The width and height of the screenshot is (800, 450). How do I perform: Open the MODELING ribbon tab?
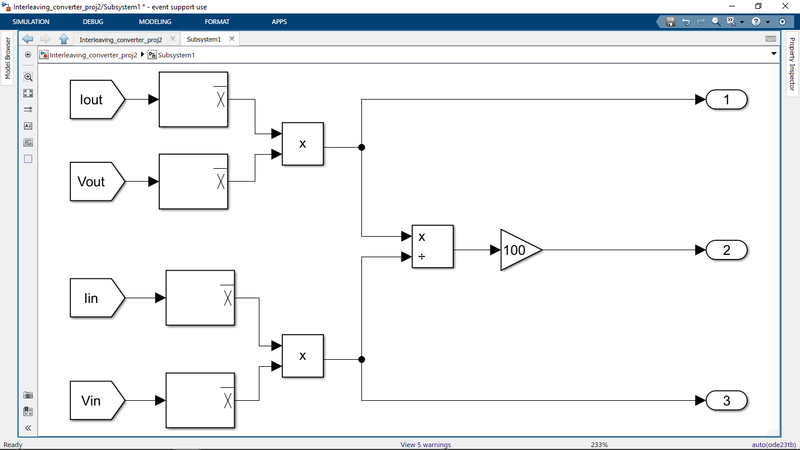pyautogui.click(x=154, y=21)
